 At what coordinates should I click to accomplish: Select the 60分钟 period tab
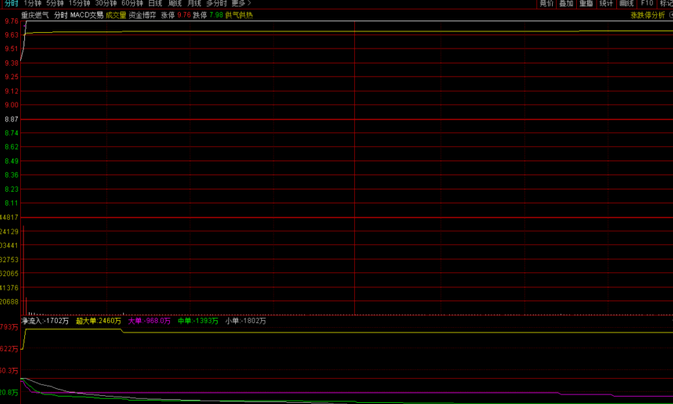(133, 4)
